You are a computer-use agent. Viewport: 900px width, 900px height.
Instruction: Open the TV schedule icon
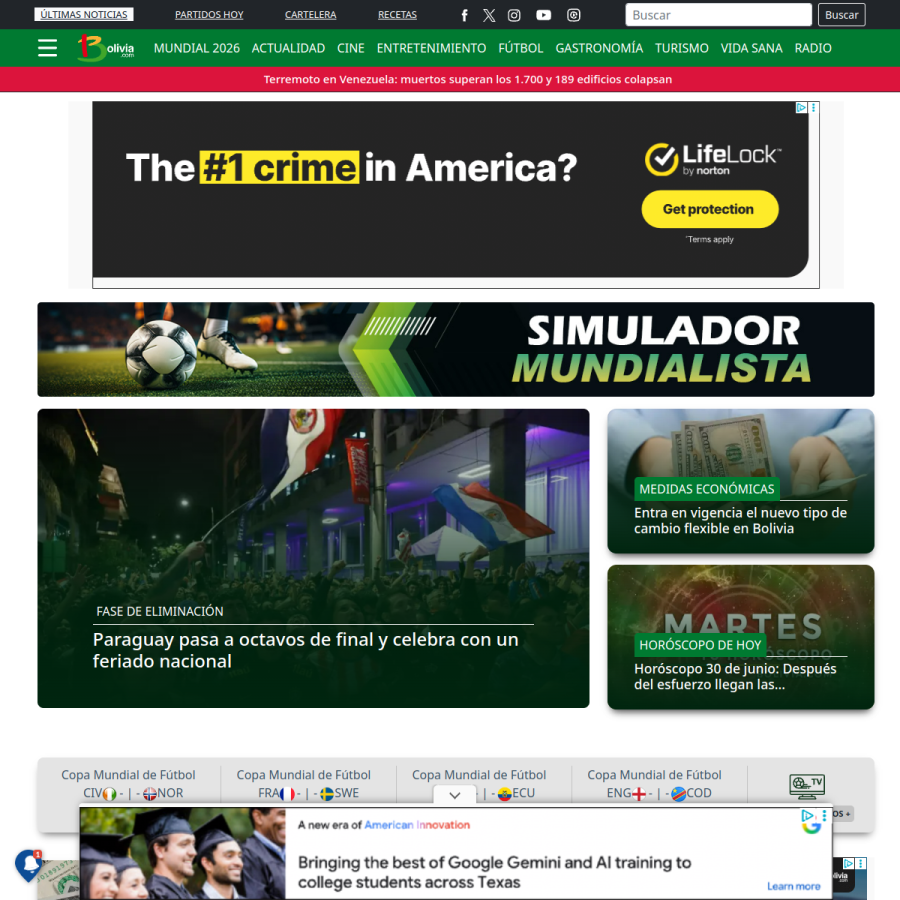pyautogui.click(x=807, y=786)
